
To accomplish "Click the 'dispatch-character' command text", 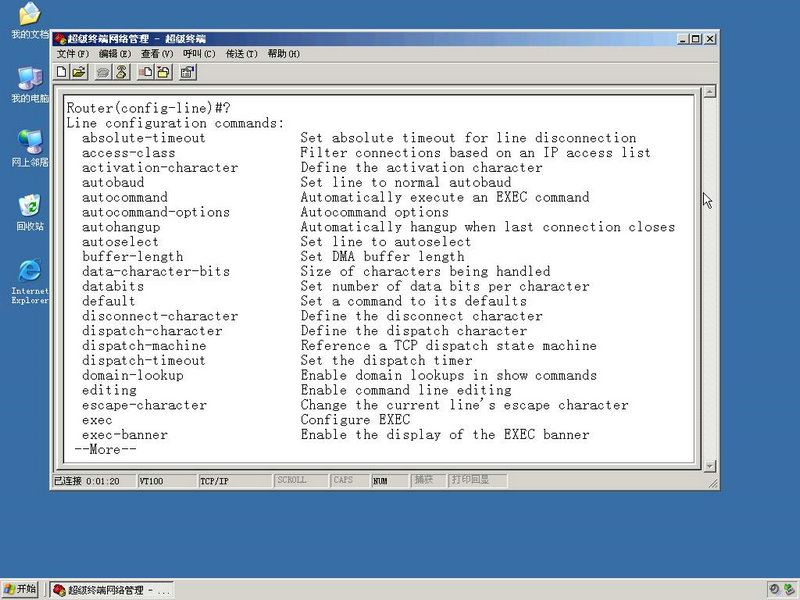I will point(152,331).
